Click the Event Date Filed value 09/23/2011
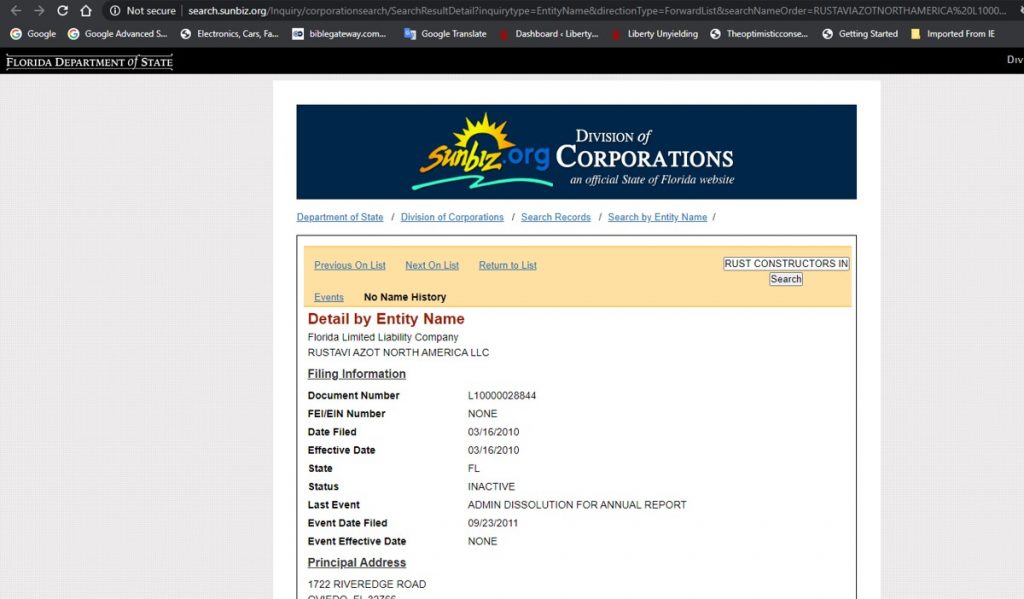Viewport: 1024px width, 599px height. 492,523
